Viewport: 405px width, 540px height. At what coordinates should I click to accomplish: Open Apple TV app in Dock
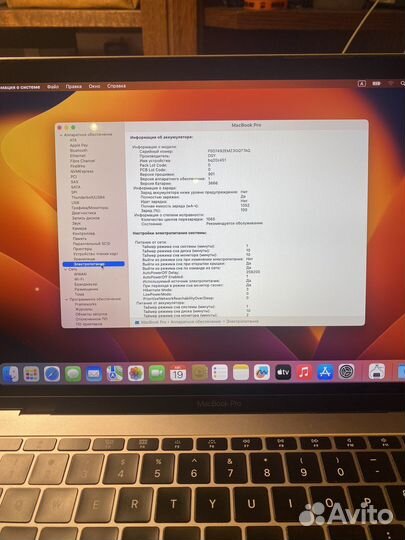coord(283,372)
